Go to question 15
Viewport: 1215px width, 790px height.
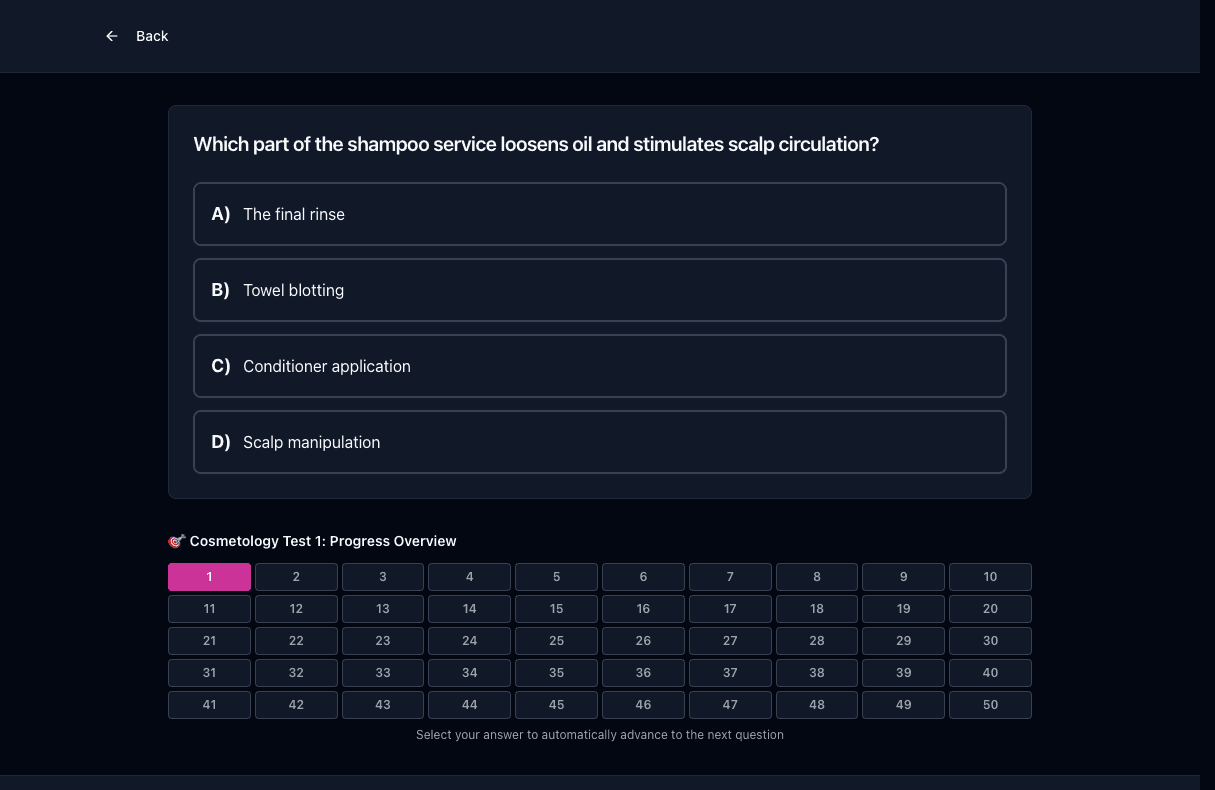point(556,609)
